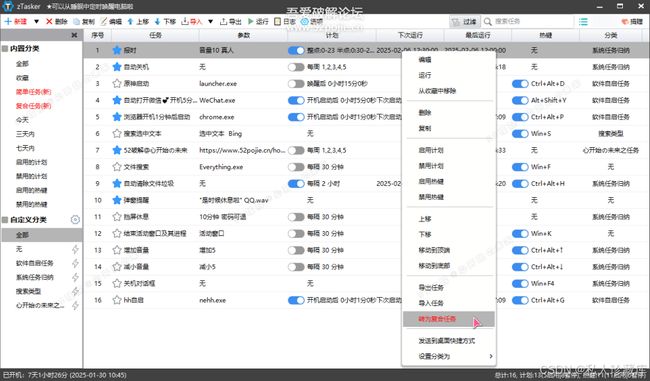The width and height of the screenshot is (650, 381).
Task: Click the 编辑 pencil toolbar icon
Action: (x=104, y=21)
